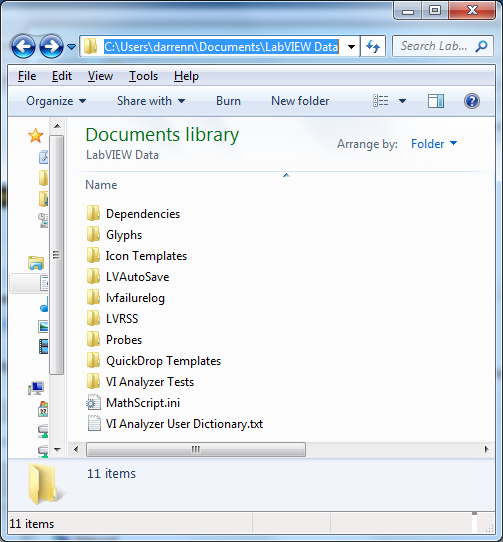Open help with the question mark icon
503x542 pixels.
click(x=472, y=101)
